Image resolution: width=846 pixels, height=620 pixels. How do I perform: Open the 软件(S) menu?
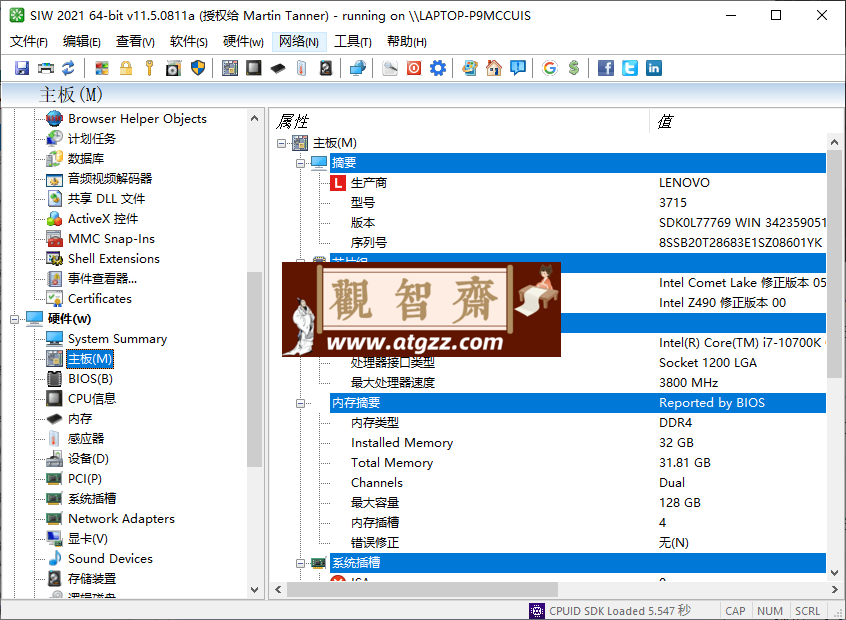189,42
